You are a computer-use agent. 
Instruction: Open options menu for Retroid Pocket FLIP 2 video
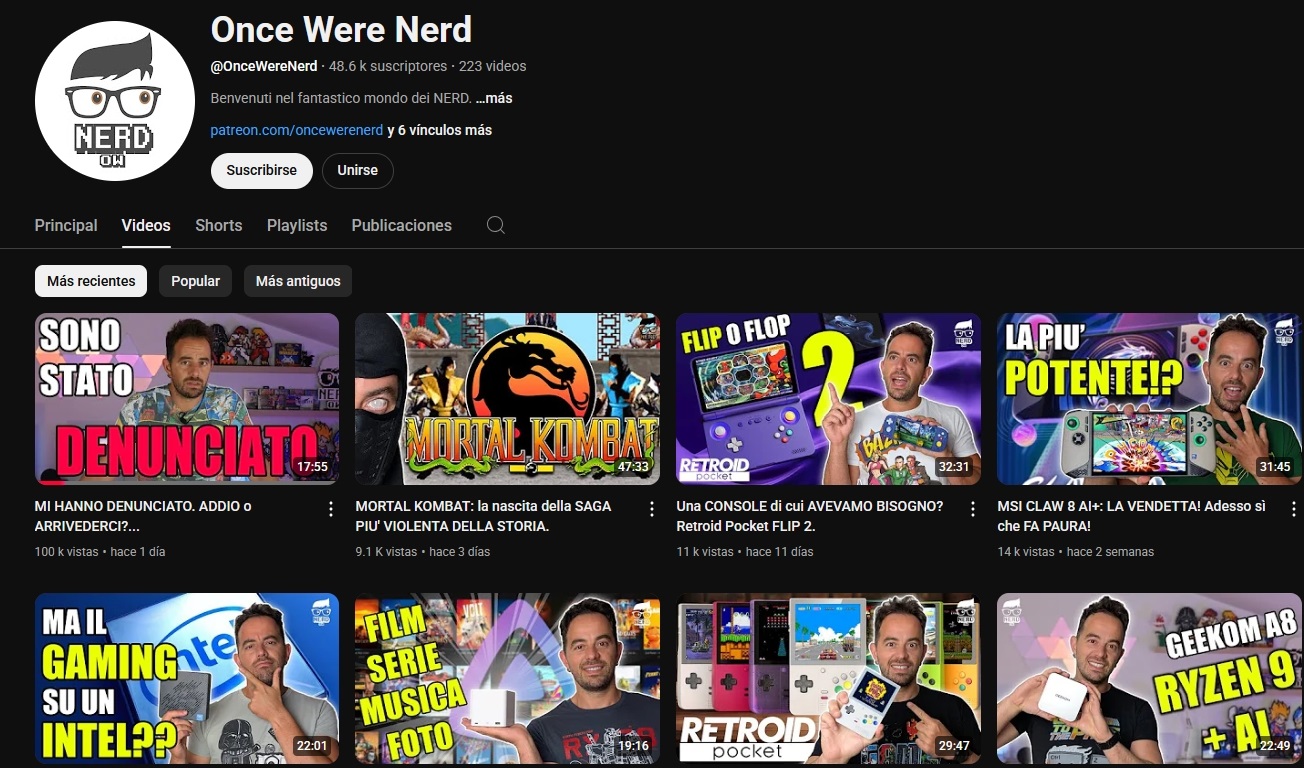973,509
